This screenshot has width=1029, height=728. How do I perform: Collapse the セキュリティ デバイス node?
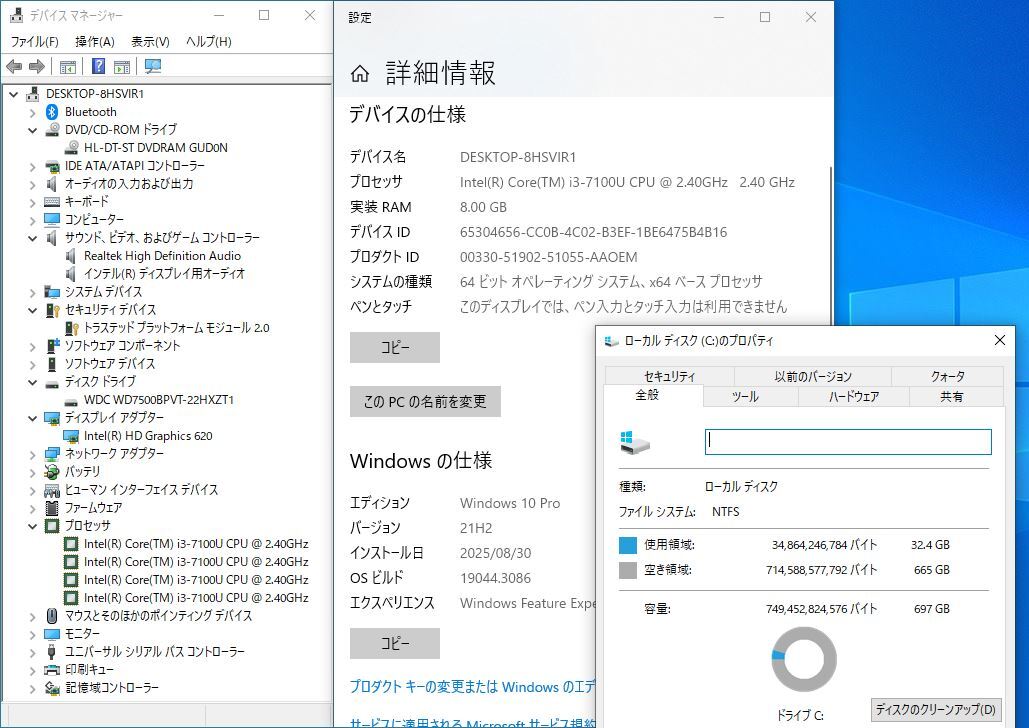(x=32, y=310)
